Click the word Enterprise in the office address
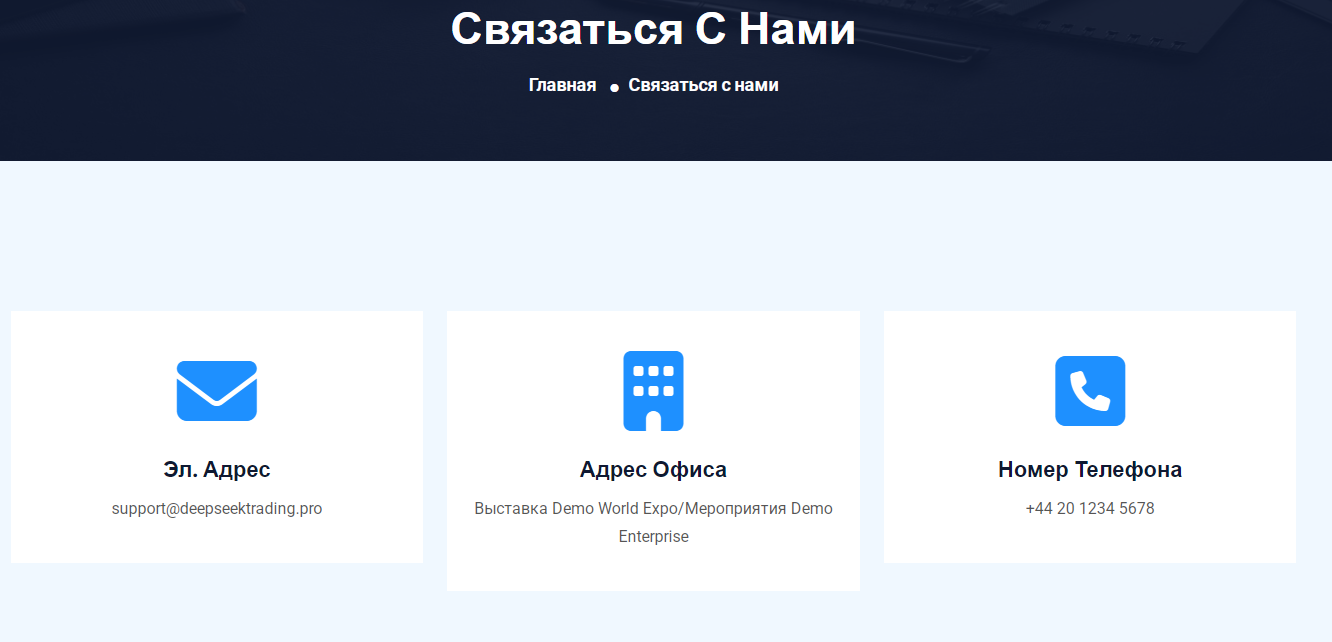The width and height of the screenshot is (1332, 642). point(653,536)
